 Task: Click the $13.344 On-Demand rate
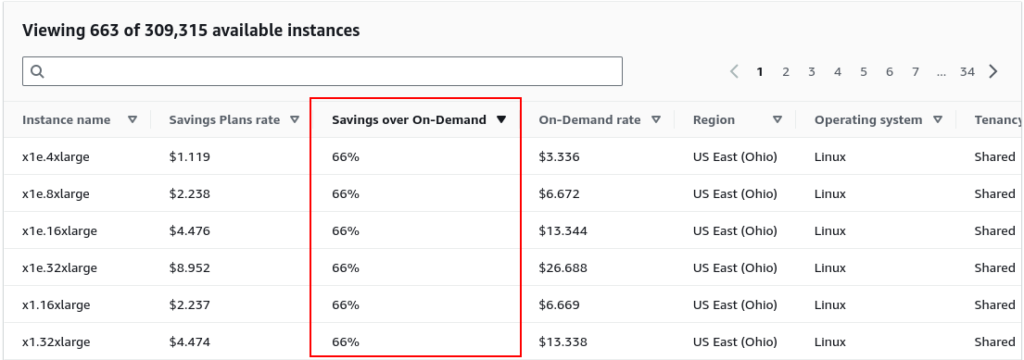(x=563, y=231)
